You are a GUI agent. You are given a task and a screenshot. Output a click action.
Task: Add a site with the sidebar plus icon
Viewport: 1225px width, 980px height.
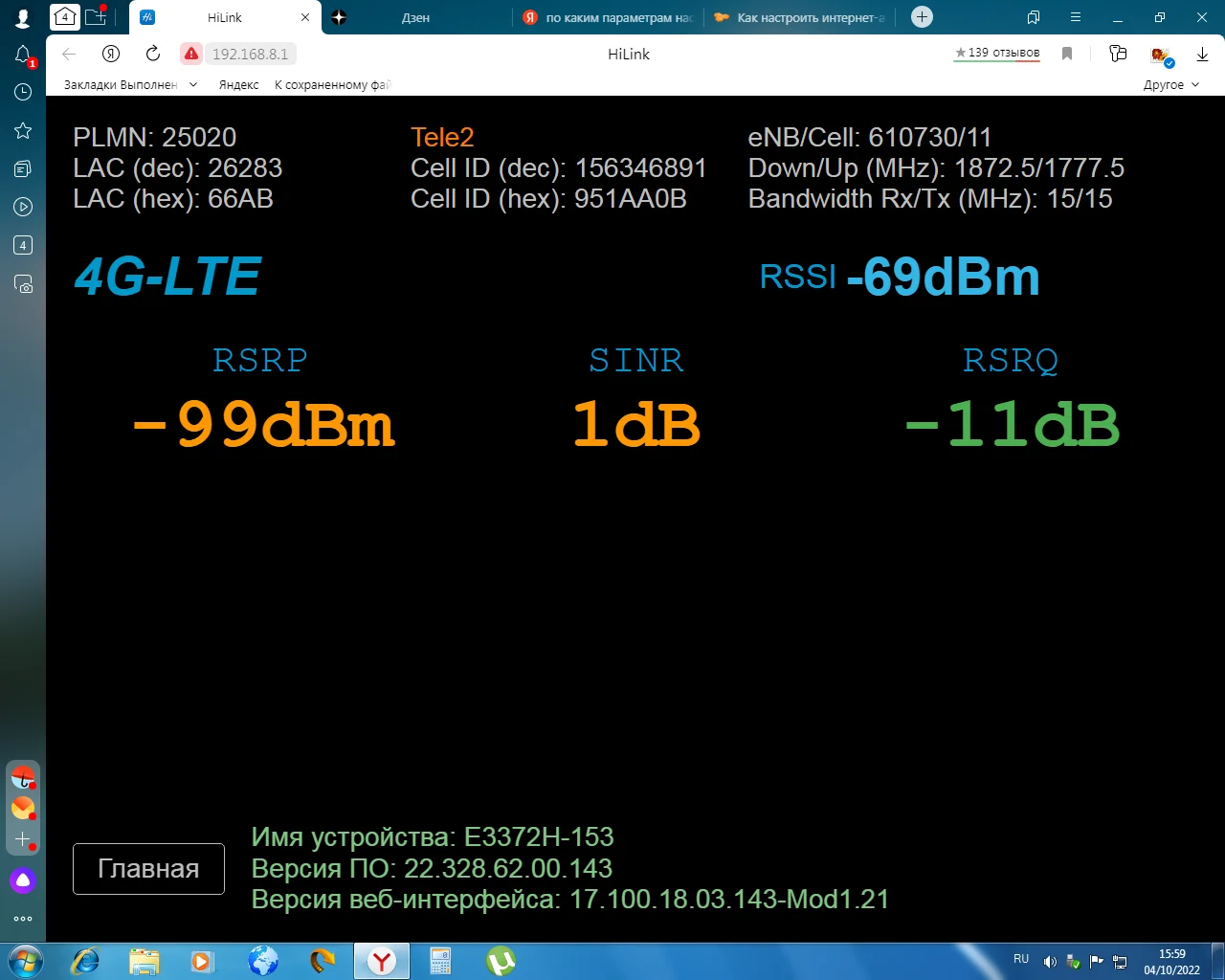tap(23, 839)
